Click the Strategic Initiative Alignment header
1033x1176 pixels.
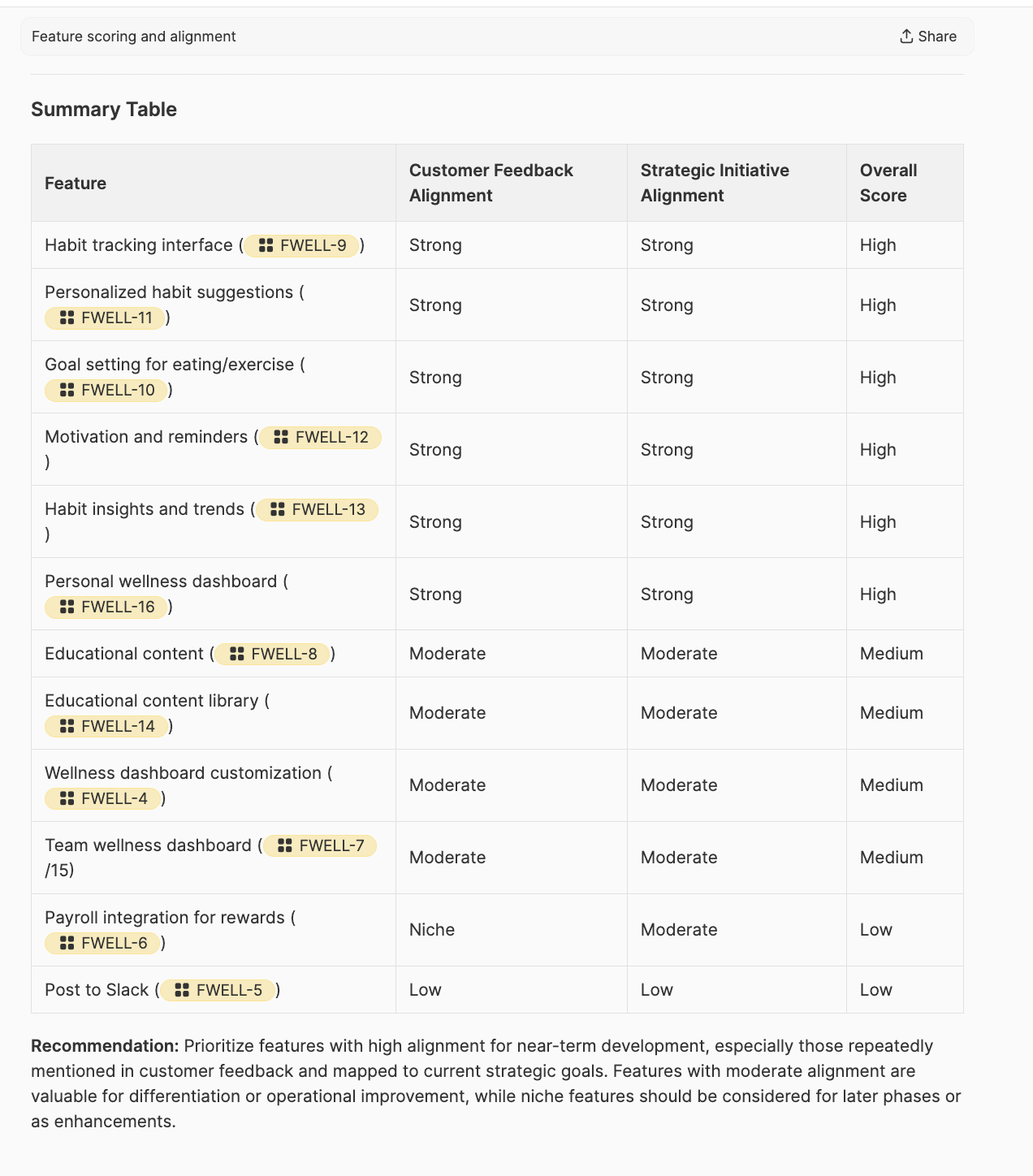pyautogui.click(x=715, y=183)
